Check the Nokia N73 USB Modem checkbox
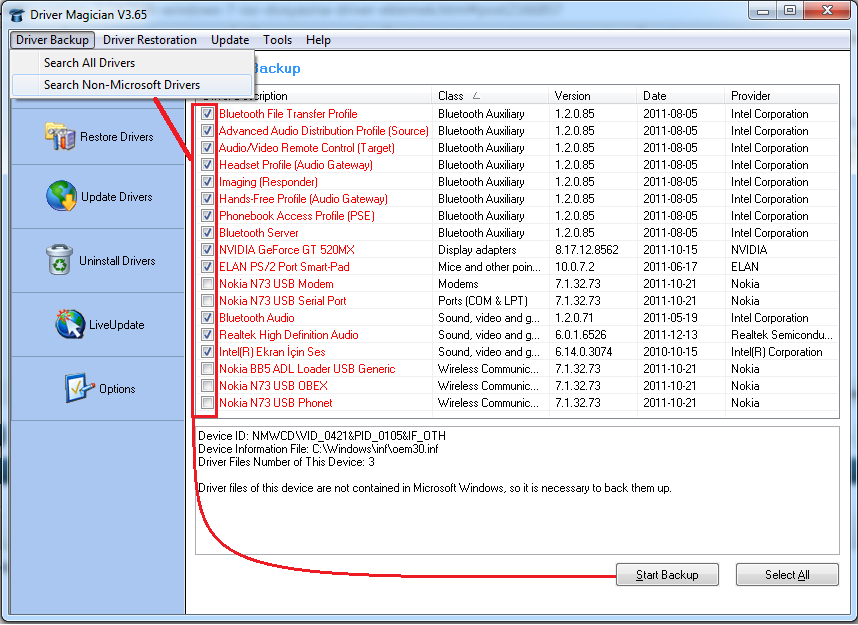 click(x=207, y=283)
